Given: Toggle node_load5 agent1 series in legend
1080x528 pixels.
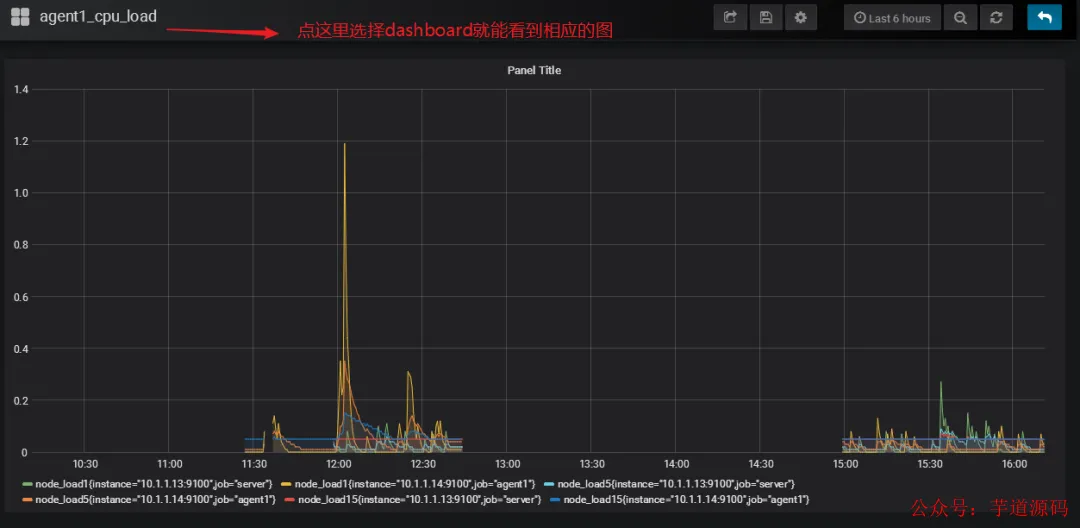Looking at the screenshot, I should point(156,499).
